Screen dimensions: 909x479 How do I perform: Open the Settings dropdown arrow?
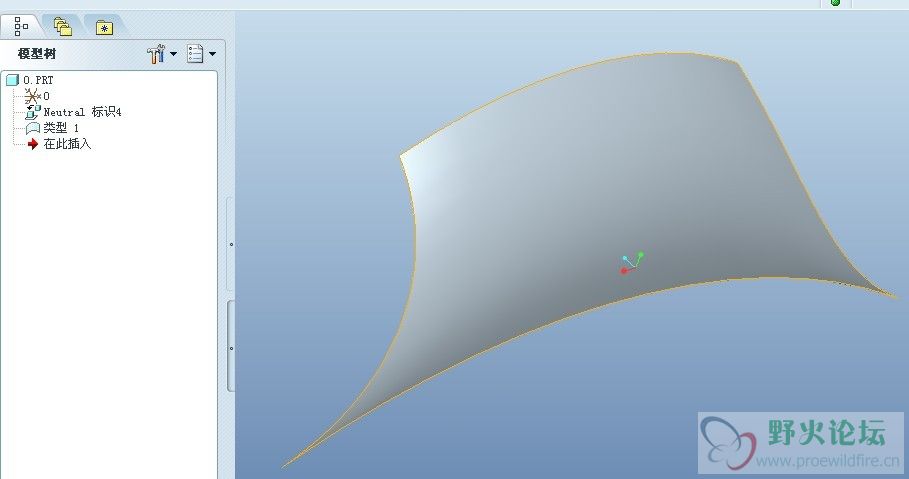tap(173, 54)
